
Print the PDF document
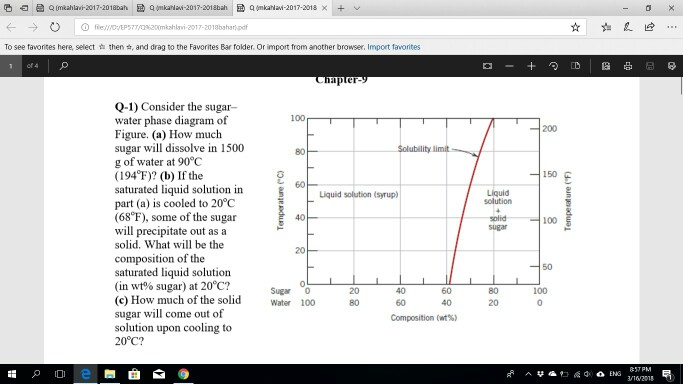628,66
